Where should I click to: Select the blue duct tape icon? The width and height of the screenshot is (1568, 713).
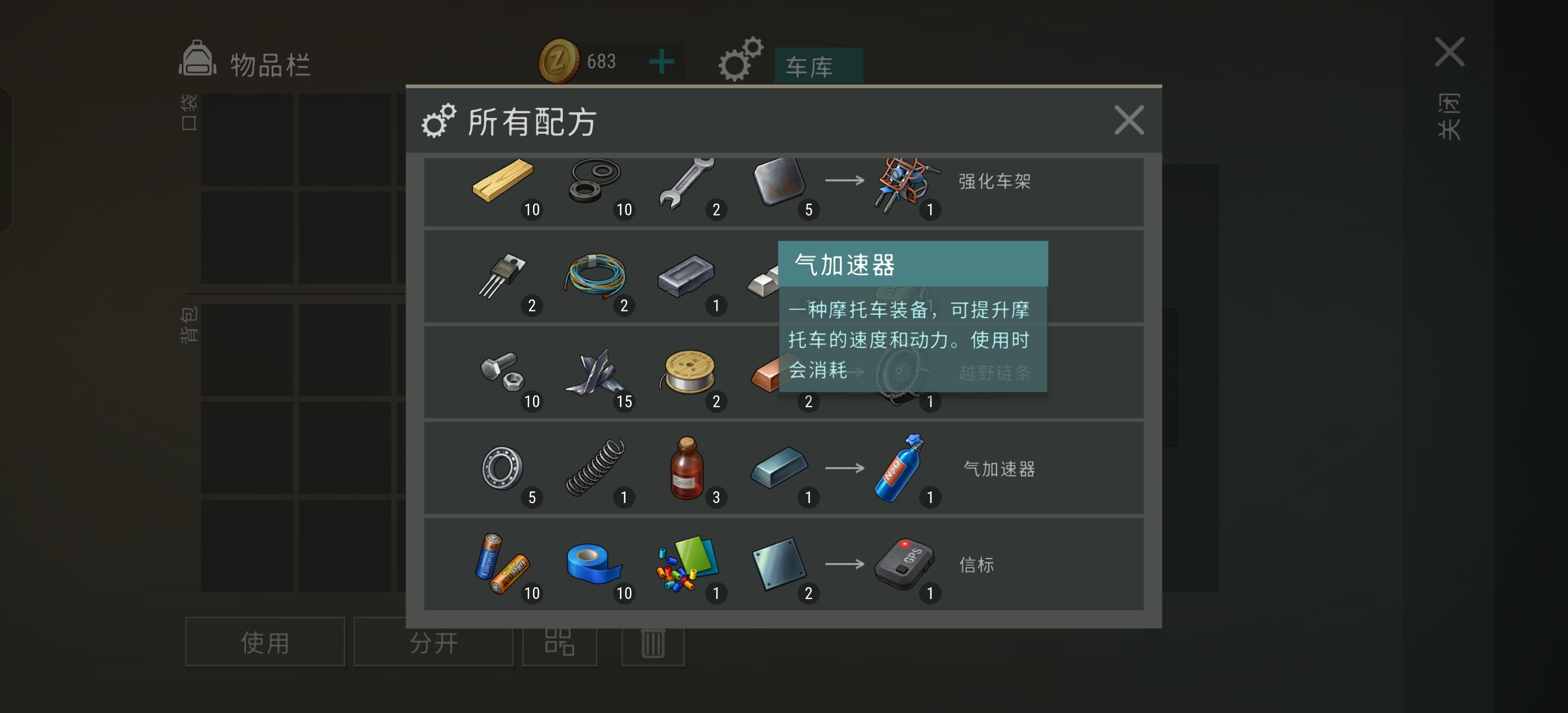point(593,564)
